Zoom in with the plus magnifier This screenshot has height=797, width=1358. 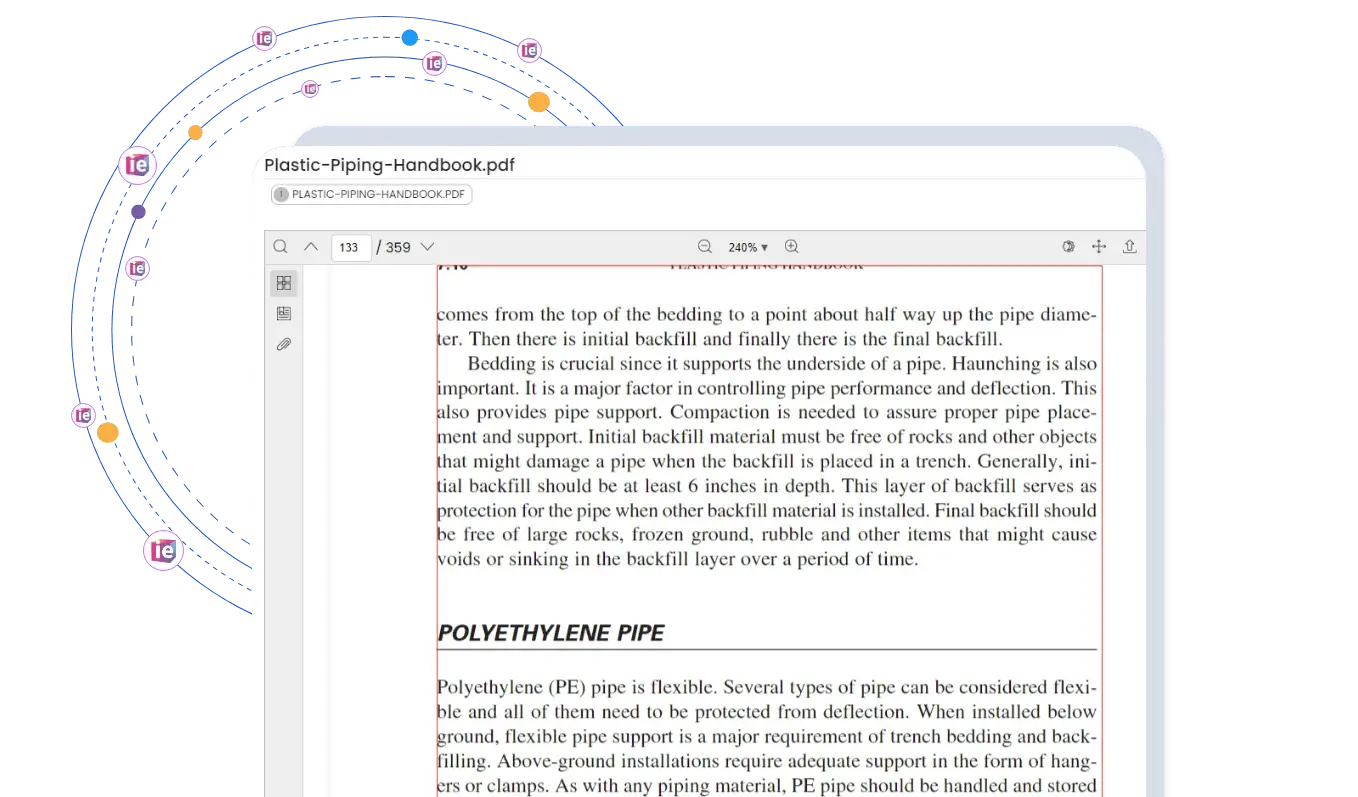792,247
